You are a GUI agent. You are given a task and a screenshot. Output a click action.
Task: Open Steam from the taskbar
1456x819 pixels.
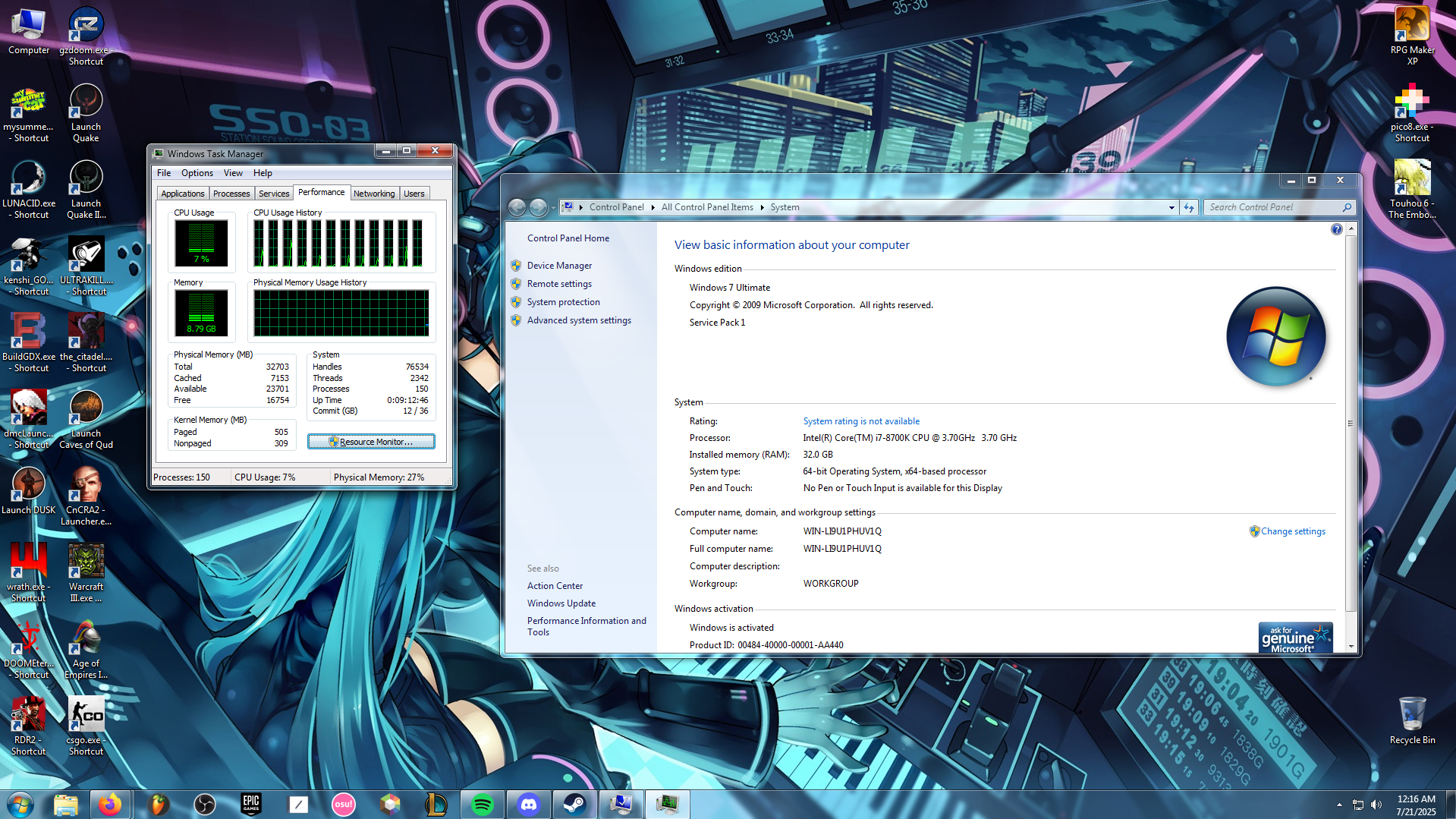575,804
